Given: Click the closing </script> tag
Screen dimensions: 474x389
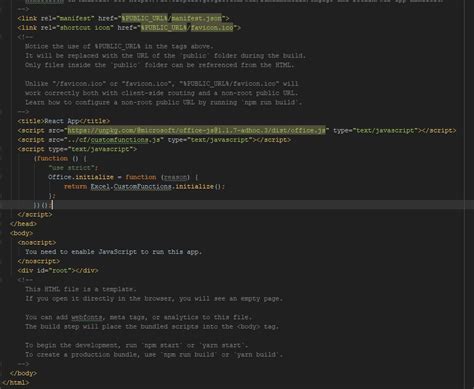Looking at the screenshot, I should click(x=35, y=214).
